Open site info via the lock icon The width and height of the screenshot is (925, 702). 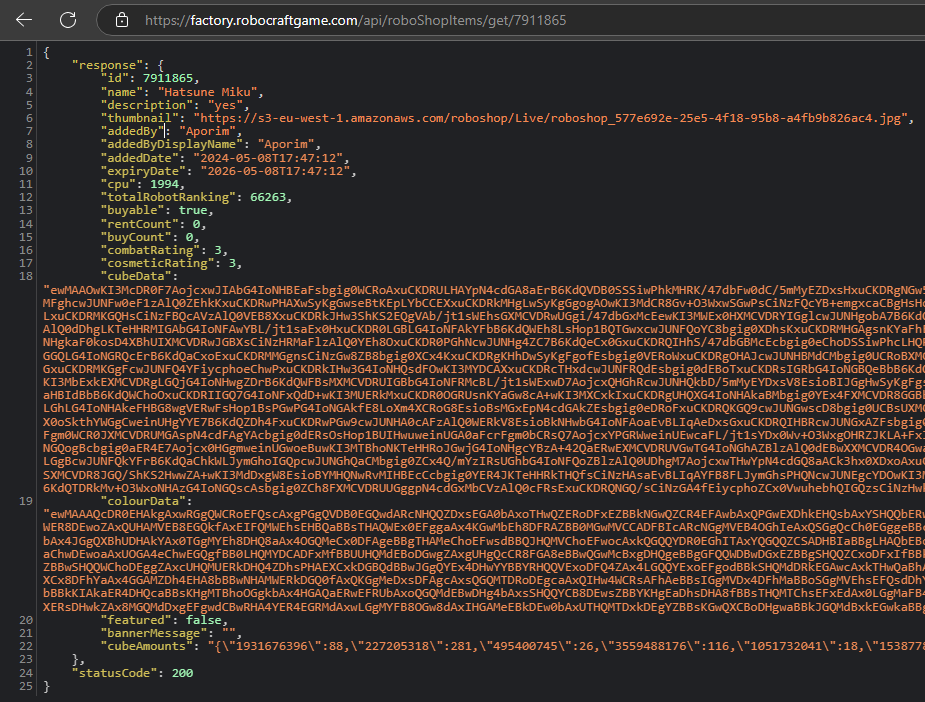[x=122, y=20]
